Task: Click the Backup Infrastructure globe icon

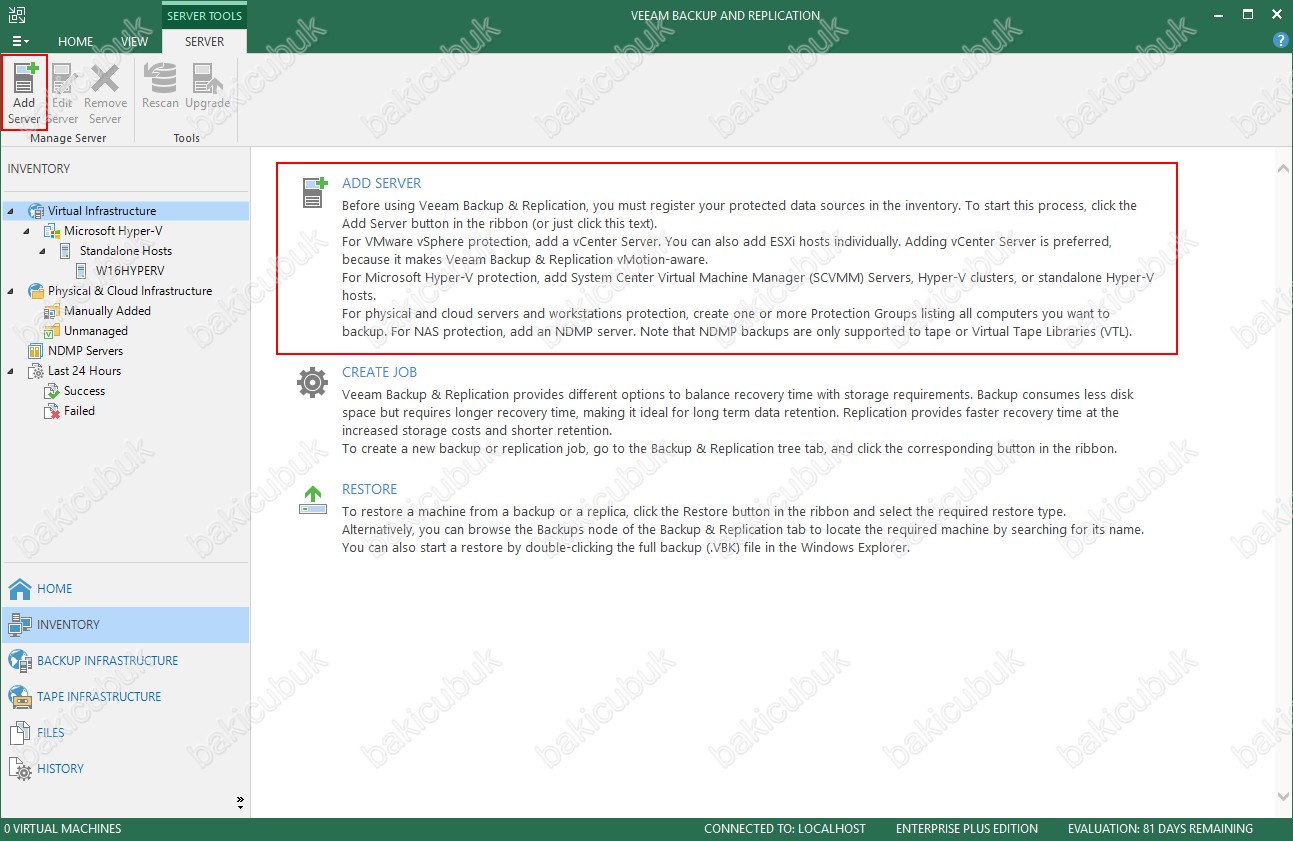Action: pyautogui.click(x=20, y=661)
